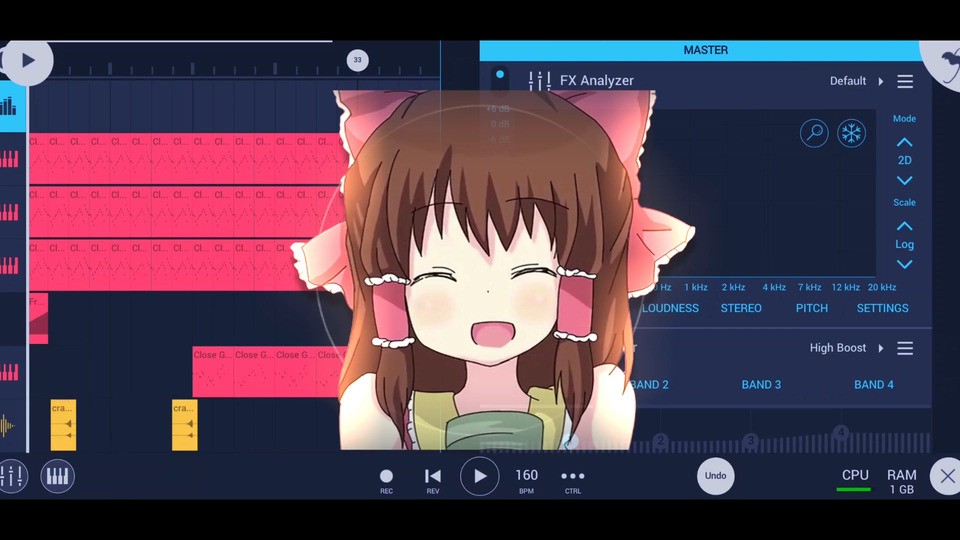Freeze the analyzer with the snowflake
This screenshot has height=540, width=960.
click(851, 133)
